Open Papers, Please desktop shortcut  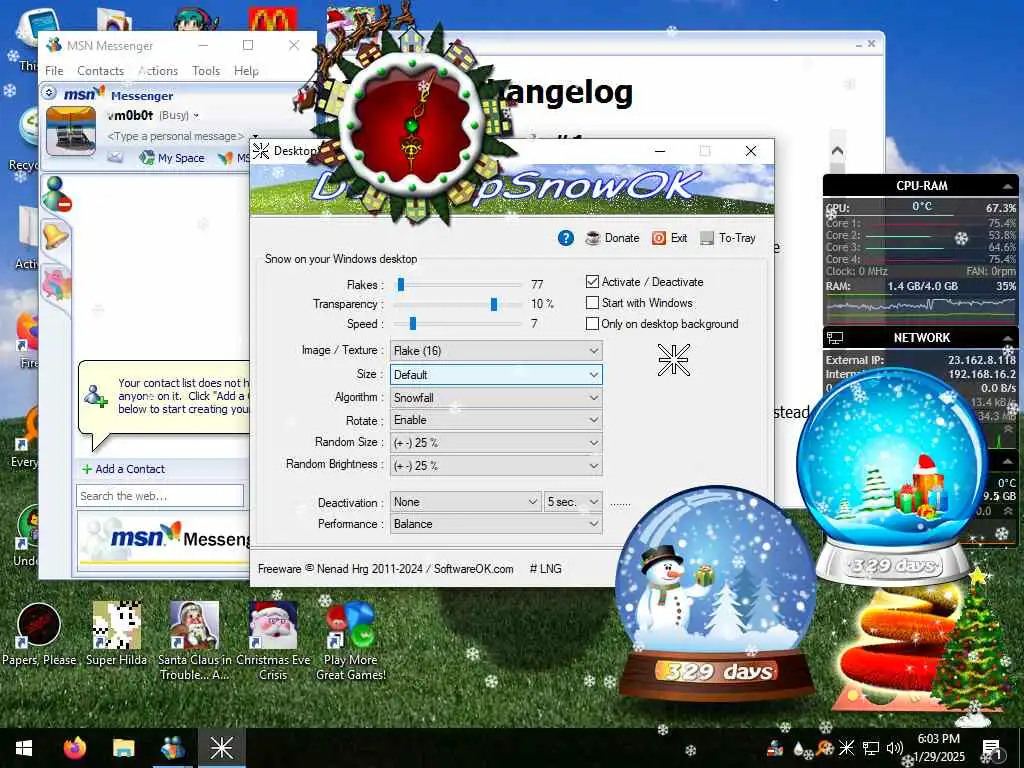click(39, 634)
